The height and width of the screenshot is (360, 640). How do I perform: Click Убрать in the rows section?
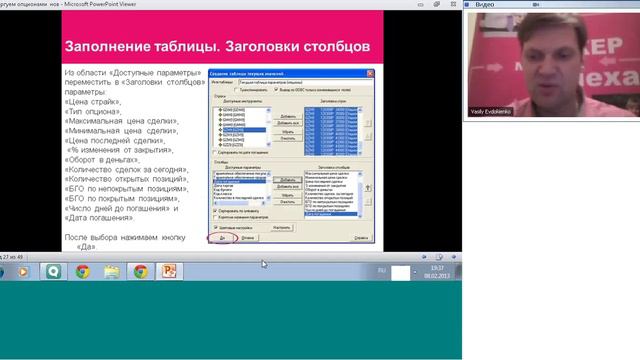[288, 132]
